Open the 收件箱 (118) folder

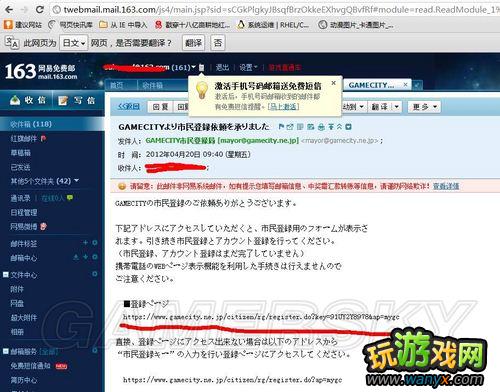point(52,124)
